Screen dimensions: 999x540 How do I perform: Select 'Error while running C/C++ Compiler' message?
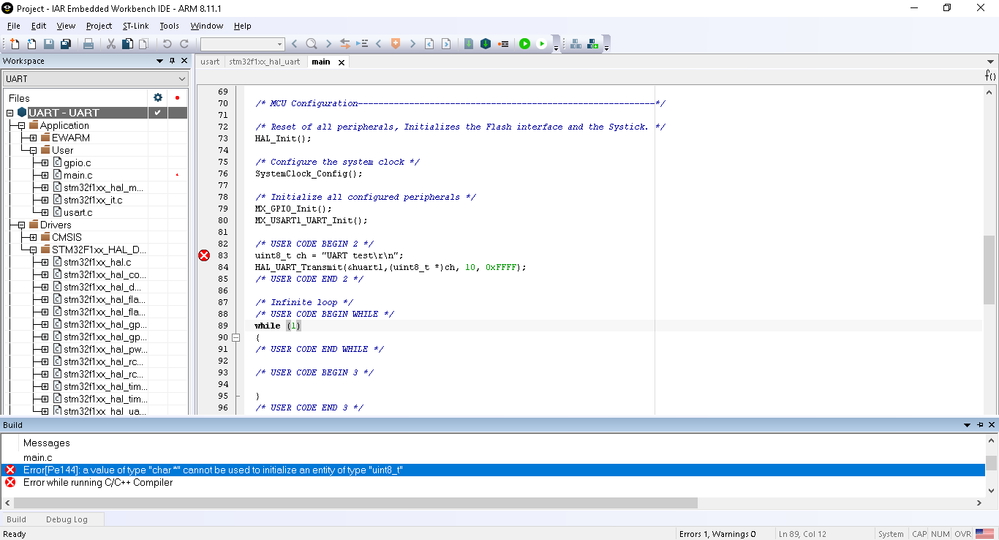click(97, 483)
